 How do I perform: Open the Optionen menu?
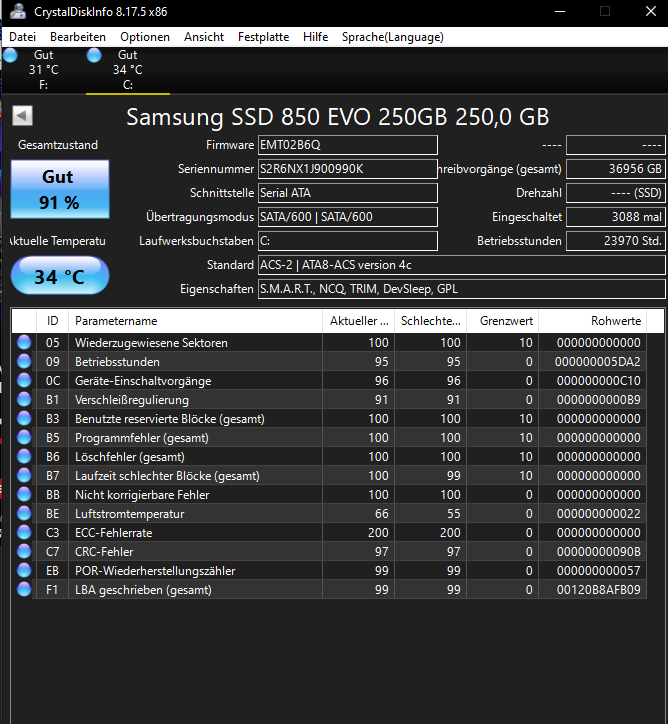click(x=145, y=37)
